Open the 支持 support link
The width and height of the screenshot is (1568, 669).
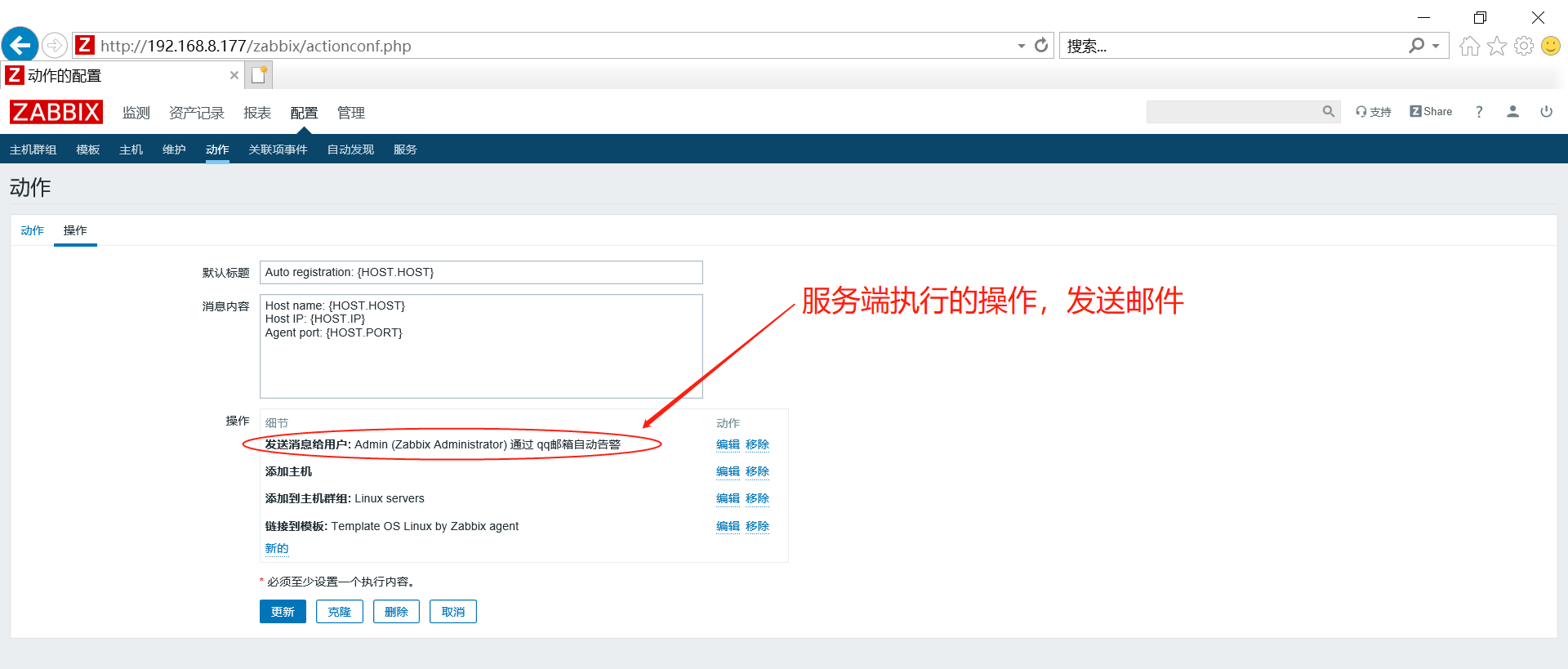1374,112
